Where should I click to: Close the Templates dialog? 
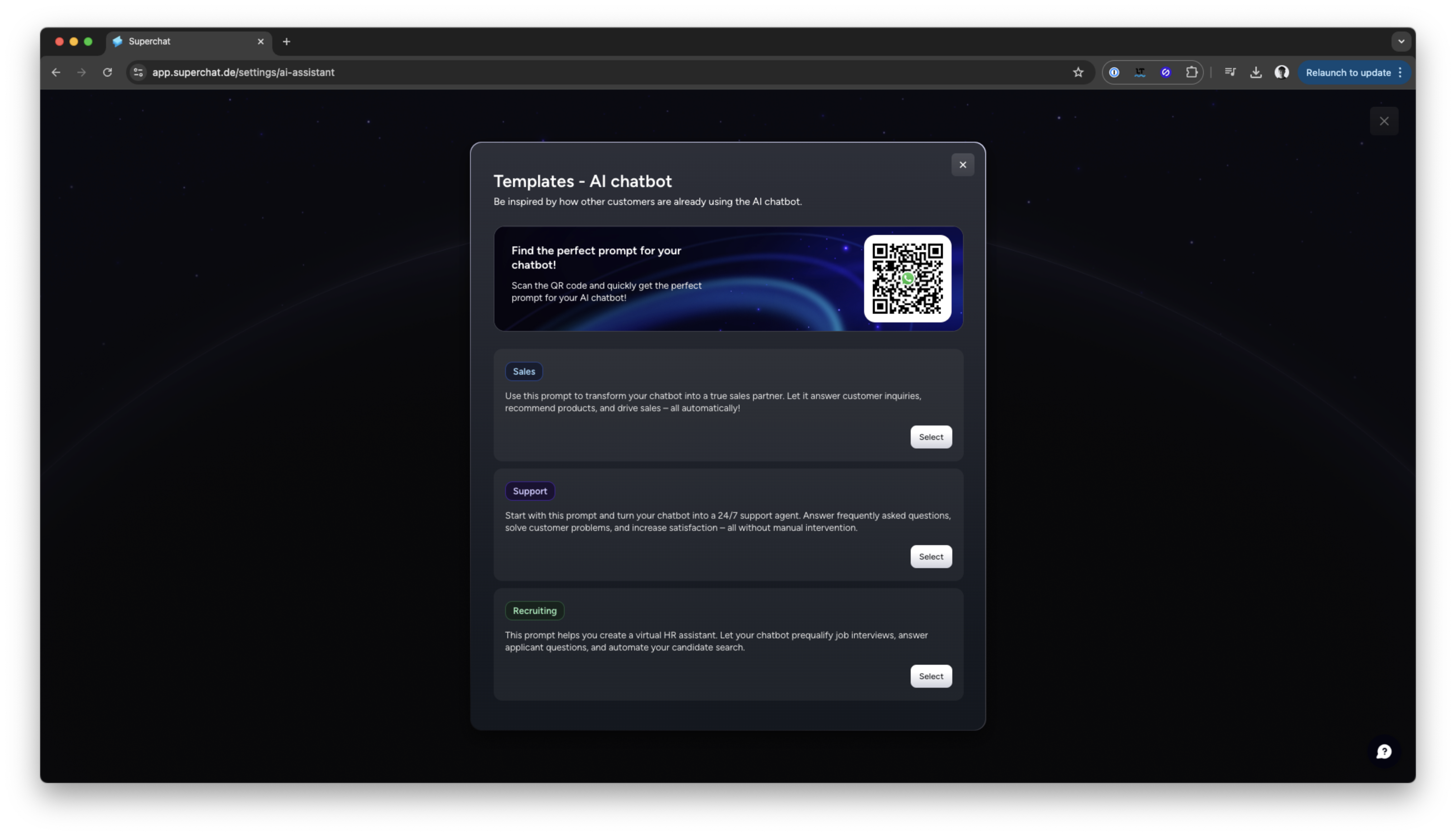962,165
